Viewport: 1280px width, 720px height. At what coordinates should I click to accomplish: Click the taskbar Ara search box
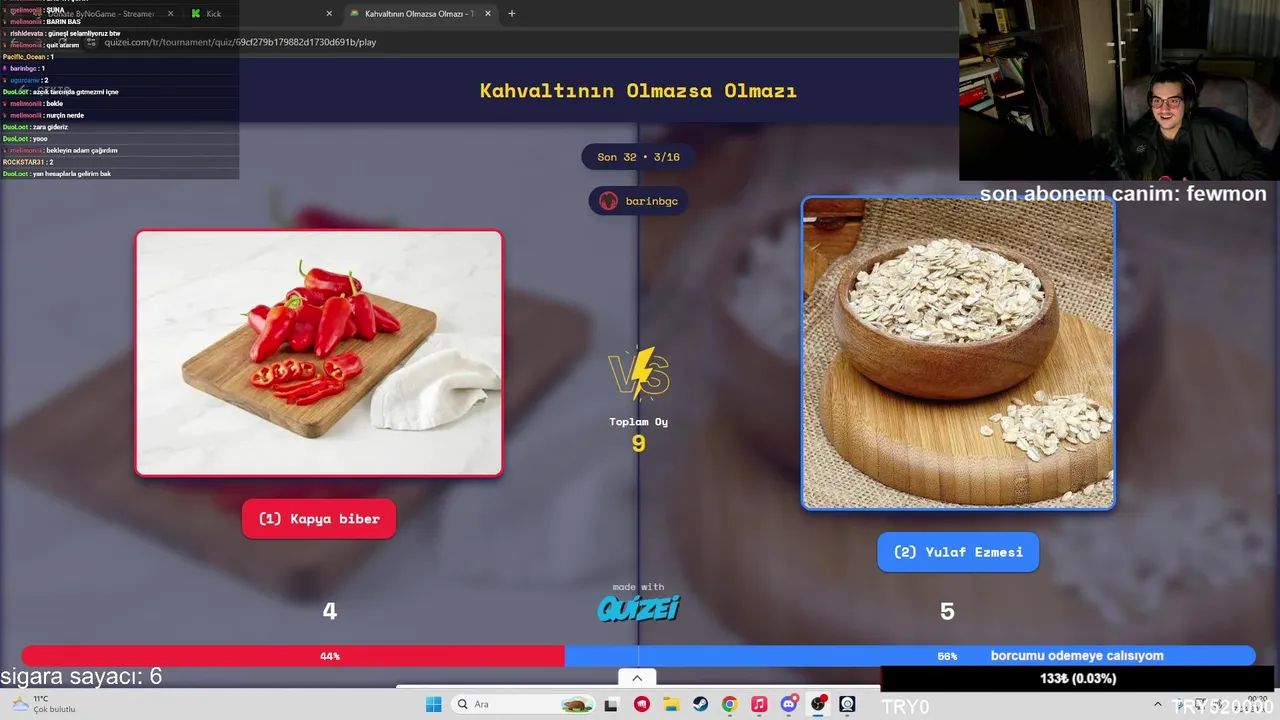pyautogui.click(x=521, y=704)
